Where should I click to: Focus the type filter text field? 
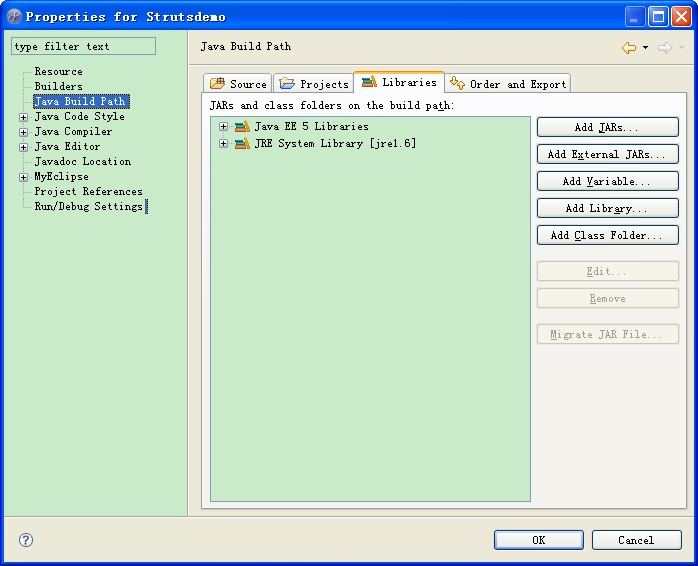(83, 46)
